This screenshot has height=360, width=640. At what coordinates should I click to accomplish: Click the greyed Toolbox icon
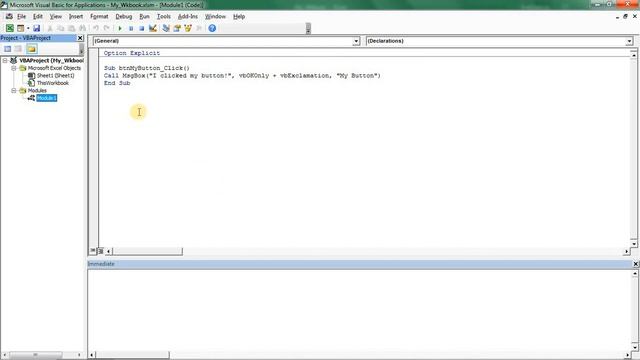click(x=199, y=28)
